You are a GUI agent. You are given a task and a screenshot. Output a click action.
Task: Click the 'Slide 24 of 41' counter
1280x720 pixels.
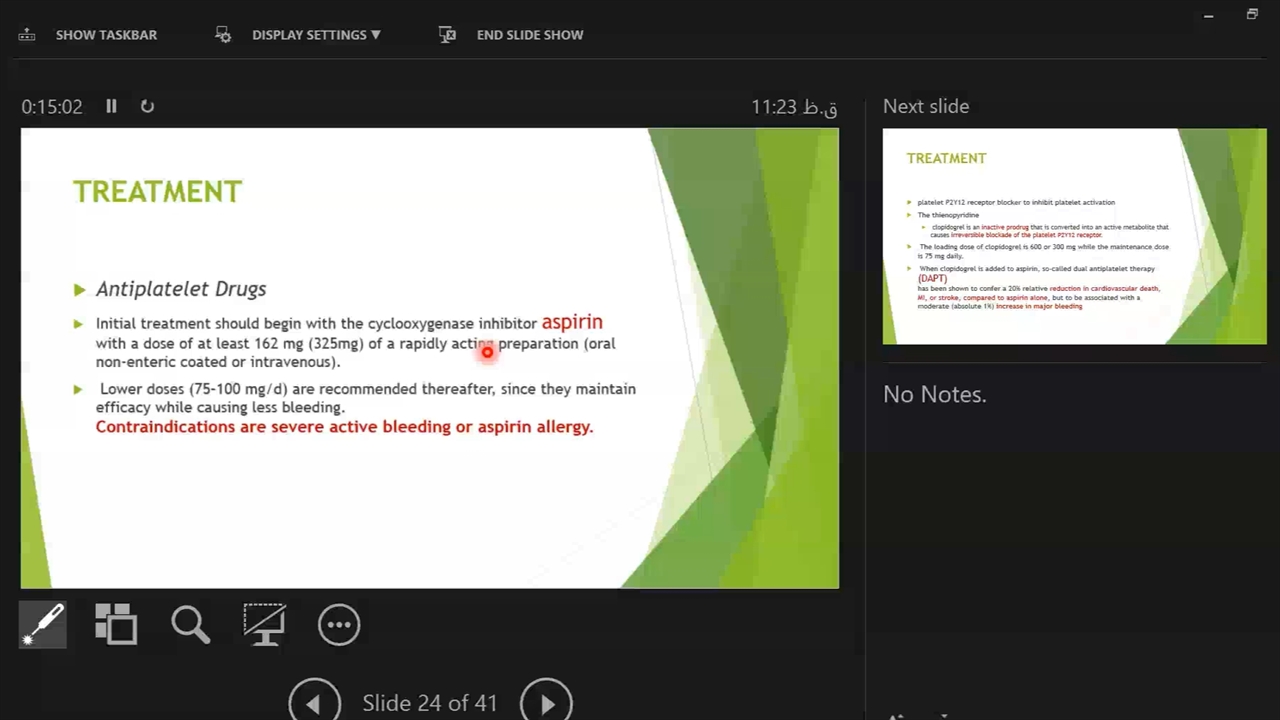pyautogui.click(x=430, y=703)
